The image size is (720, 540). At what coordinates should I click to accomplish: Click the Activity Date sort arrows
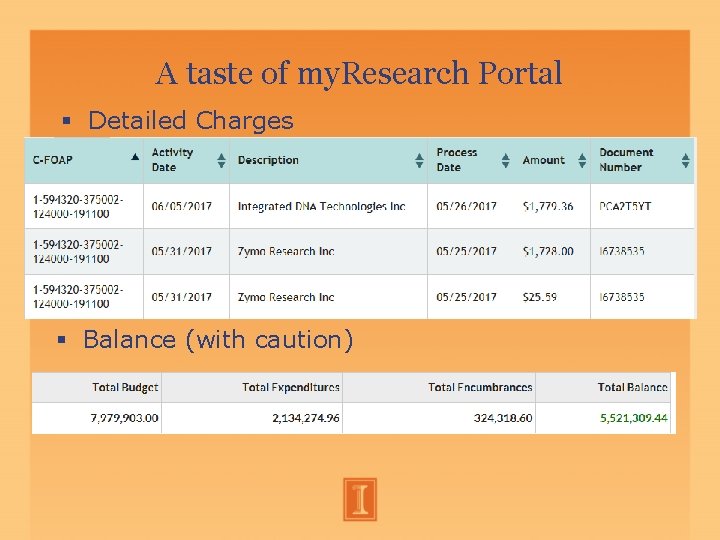(x=221, y=160)
